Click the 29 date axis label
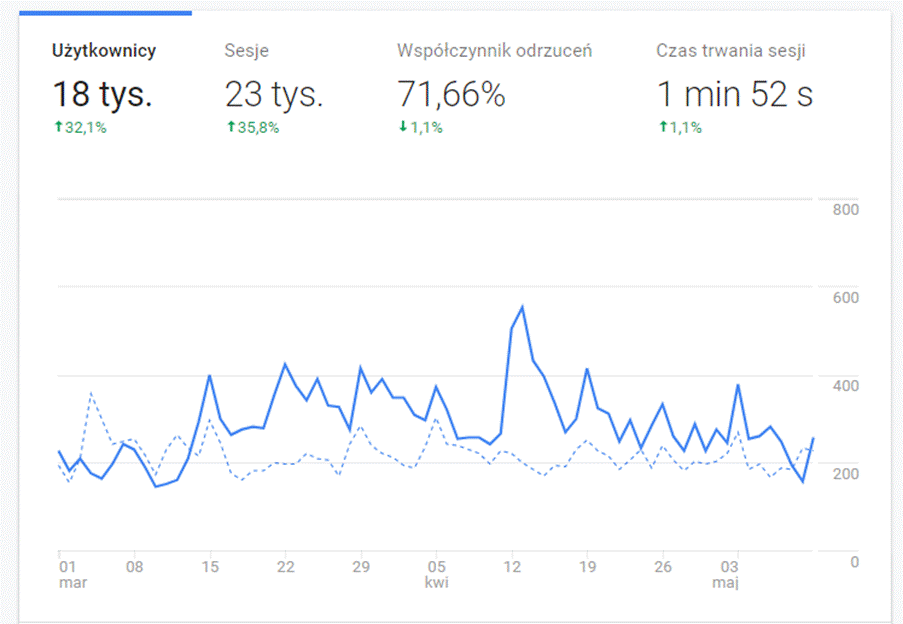The image size is (903, 624). tap(361, 567)
